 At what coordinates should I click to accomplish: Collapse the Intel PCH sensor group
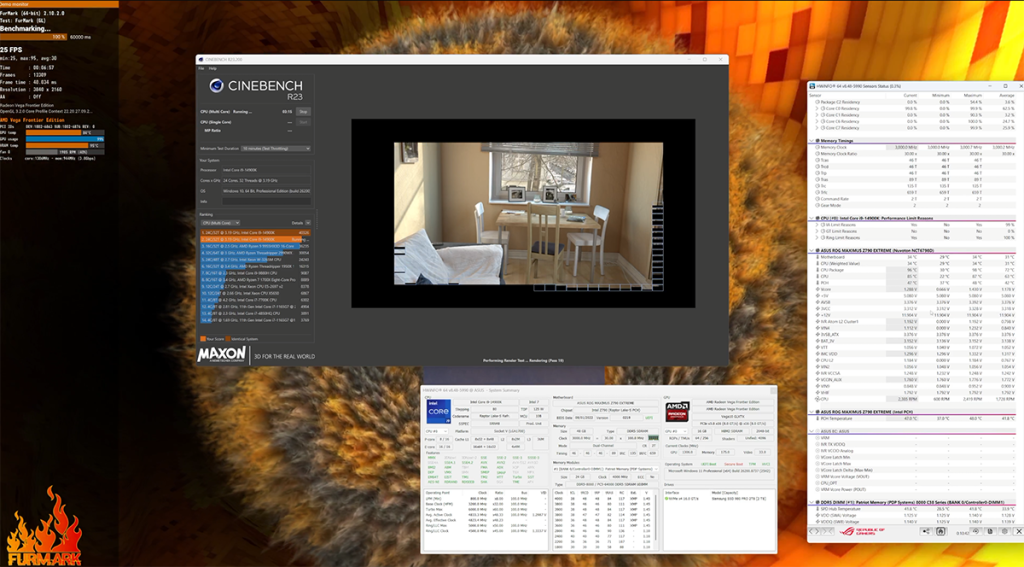(x=812, y=412)
